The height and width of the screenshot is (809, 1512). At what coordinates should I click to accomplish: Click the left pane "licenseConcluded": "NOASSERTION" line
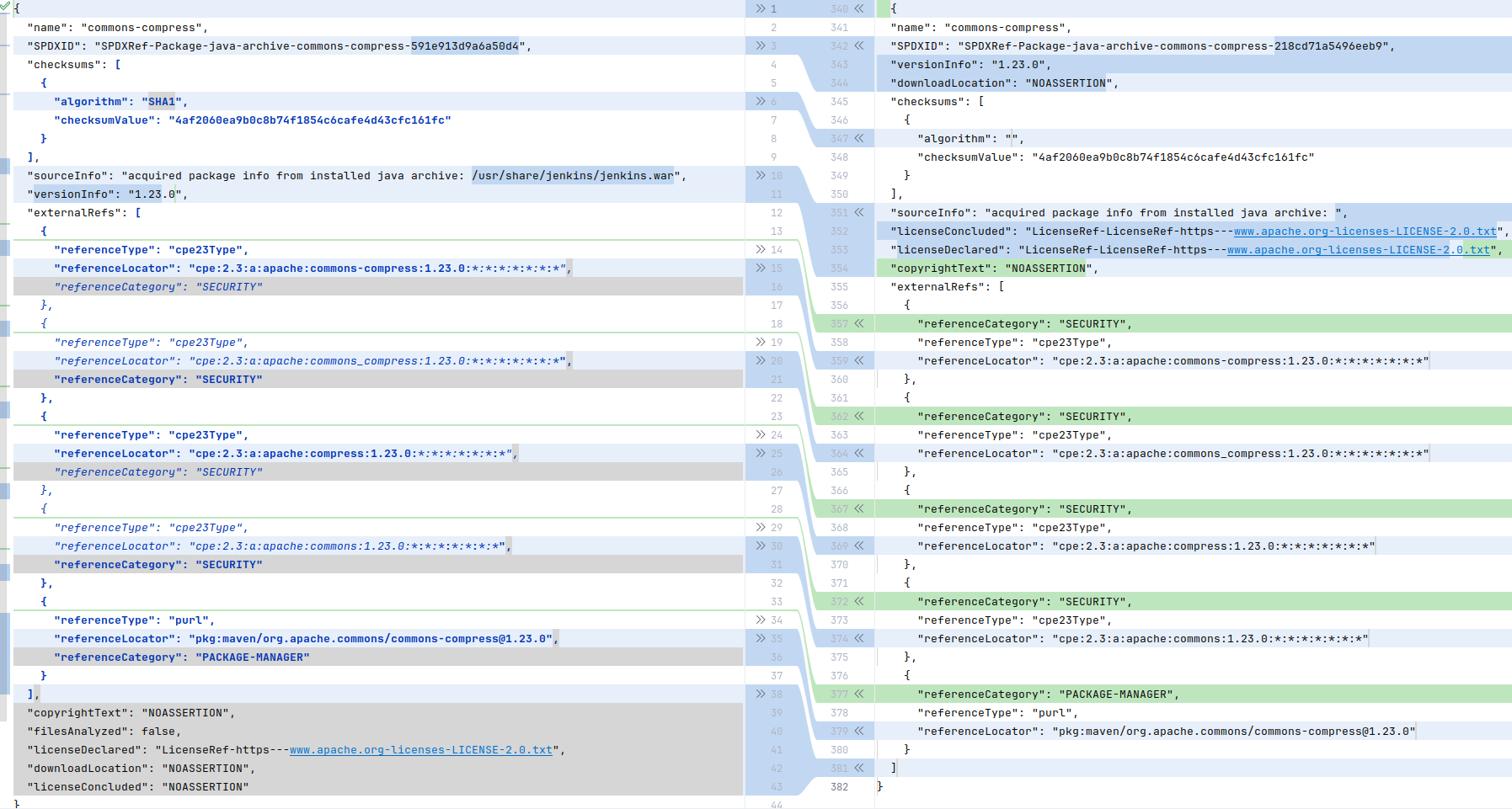[x=138, y=787]
